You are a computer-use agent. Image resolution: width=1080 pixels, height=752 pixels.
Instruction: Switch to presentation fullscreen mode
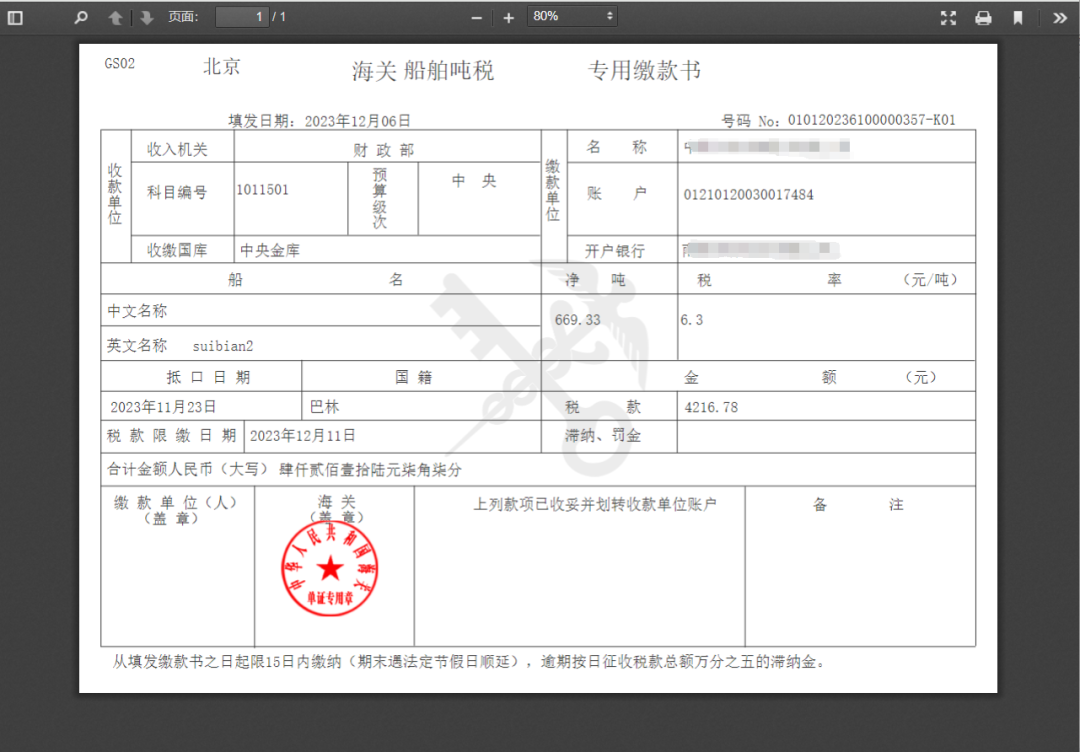pos(948,18)
